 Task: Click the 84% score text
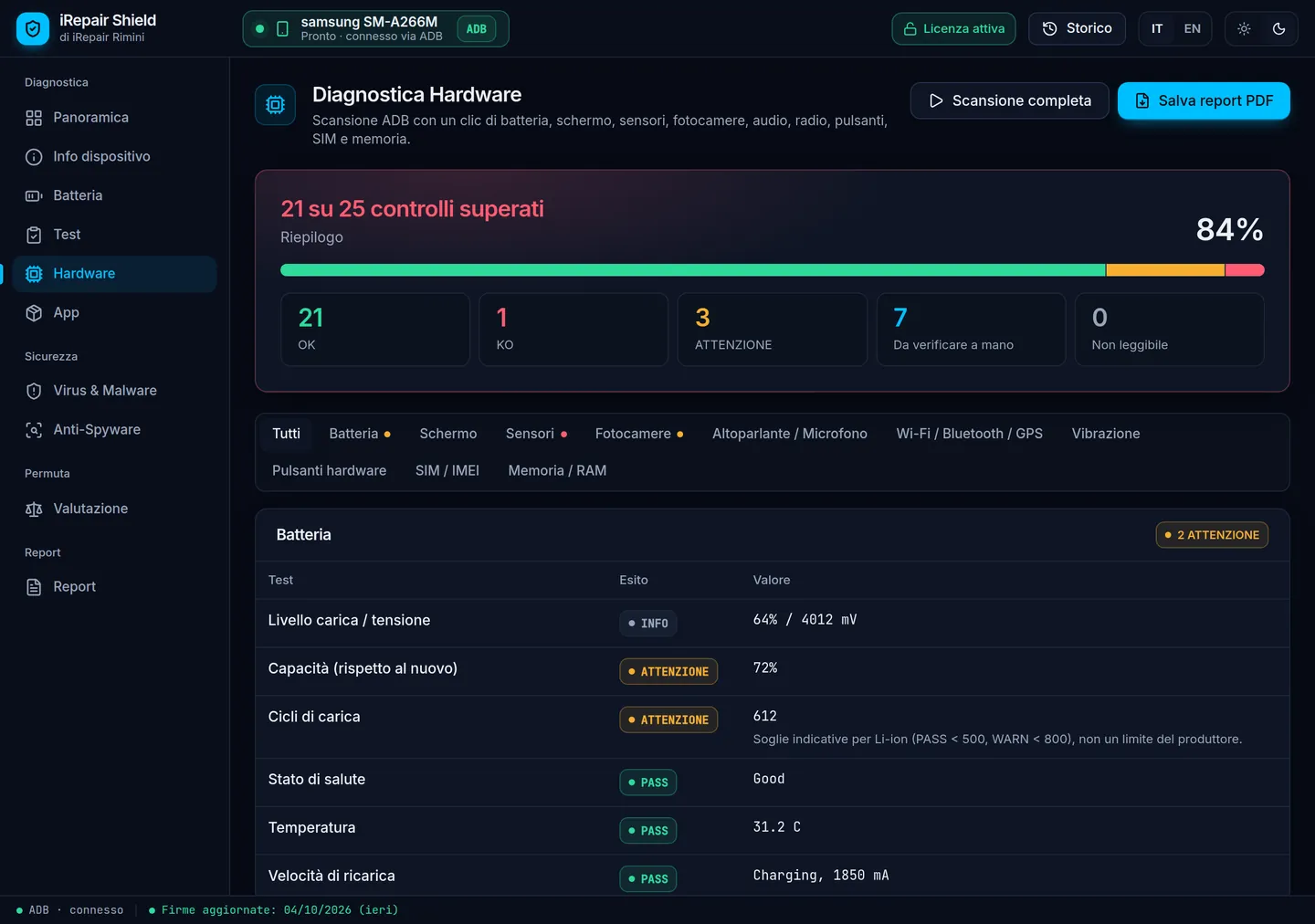click(1230, 229)
